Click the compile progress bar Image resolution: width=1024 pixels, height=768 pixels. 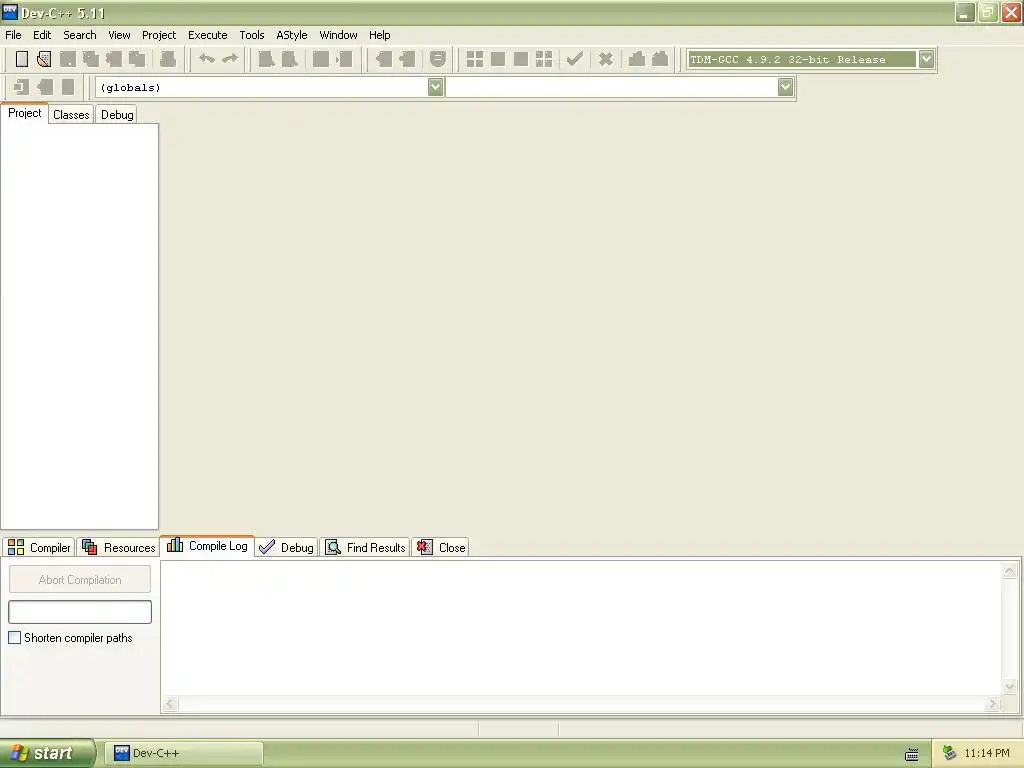(x=80, y=612)
